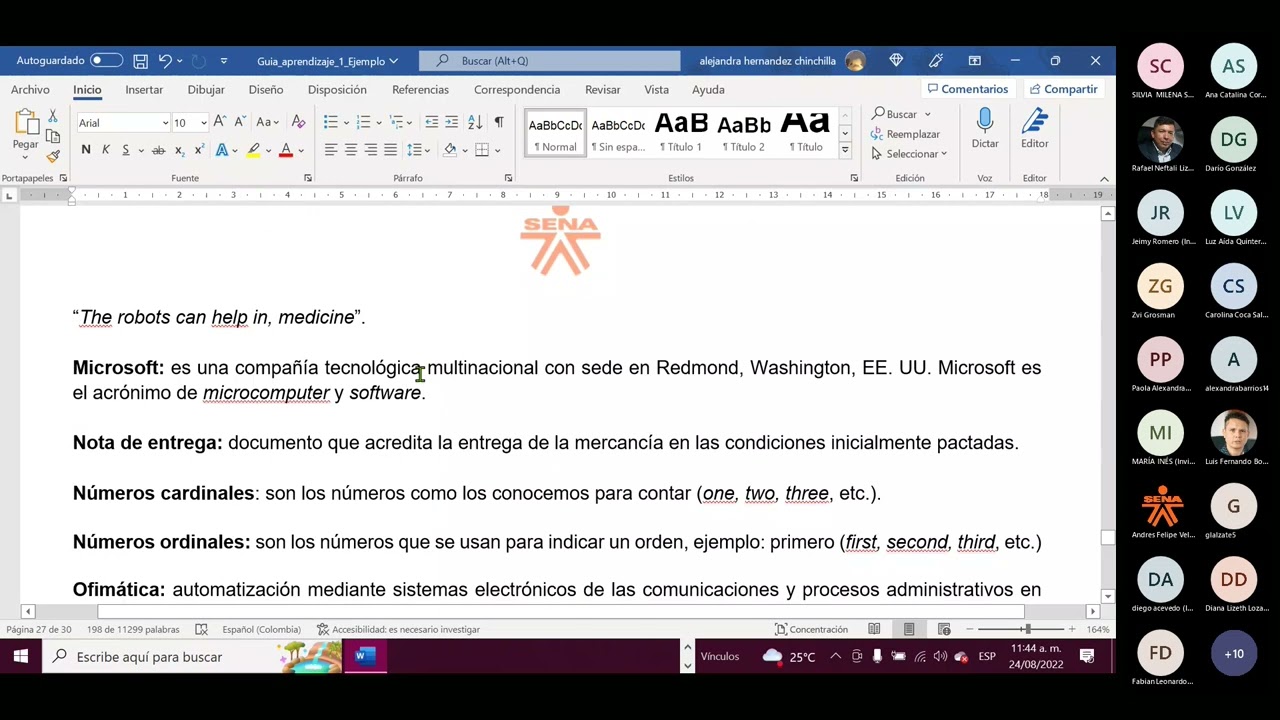
Task: Click the Undo arrow in title bar
Action: 165,61
